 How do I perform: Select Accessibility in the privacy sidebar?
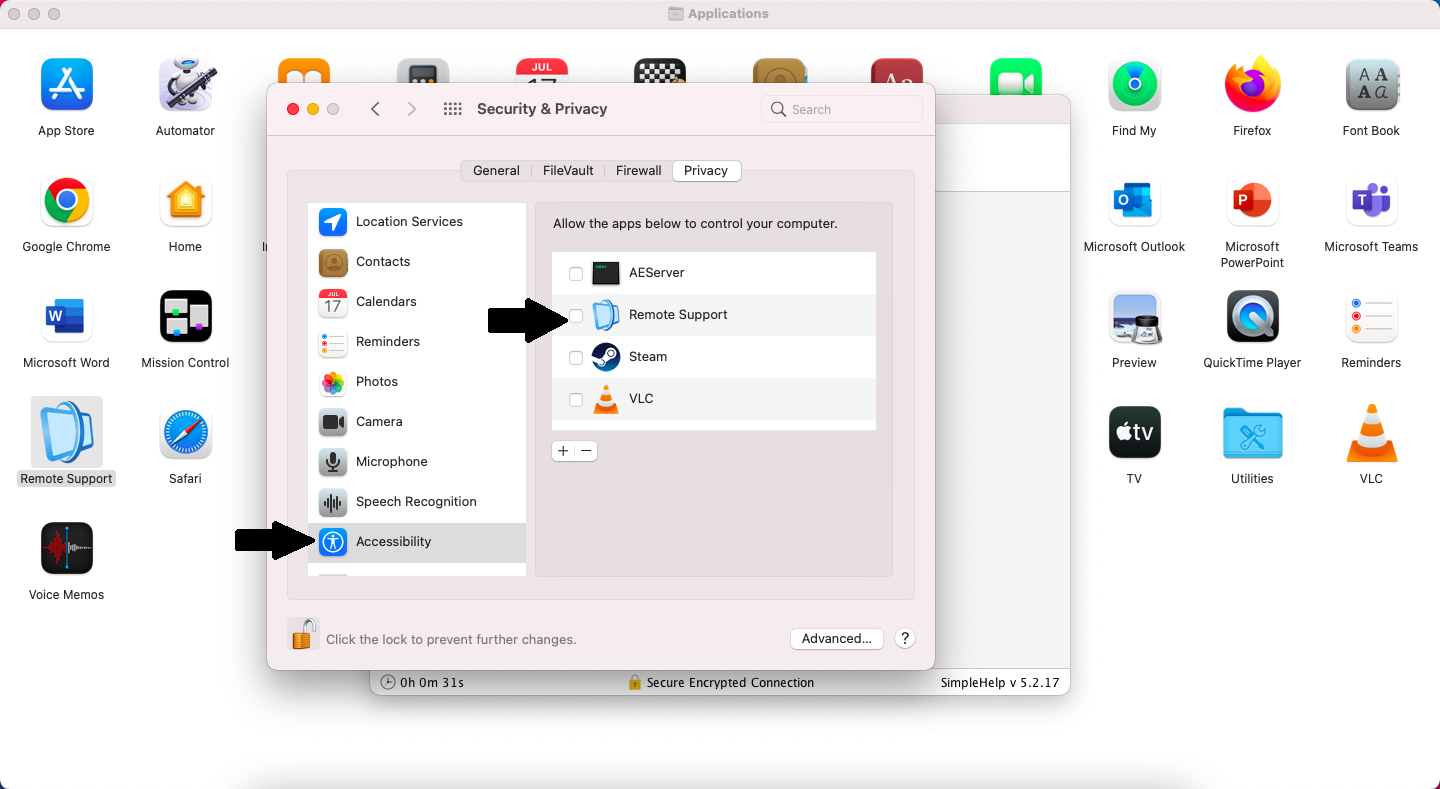[417, 542]
